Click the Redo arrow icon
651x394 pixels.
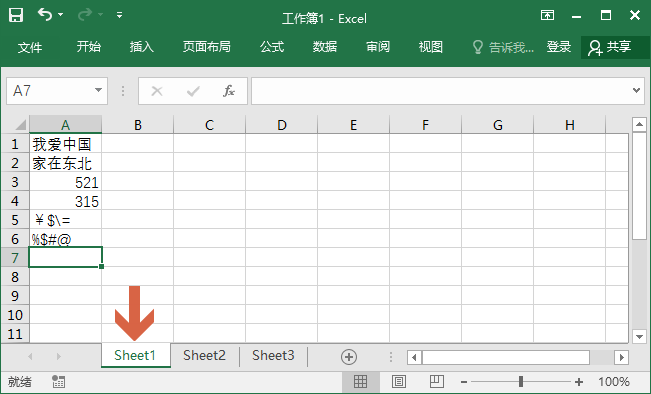pos(85,15)
